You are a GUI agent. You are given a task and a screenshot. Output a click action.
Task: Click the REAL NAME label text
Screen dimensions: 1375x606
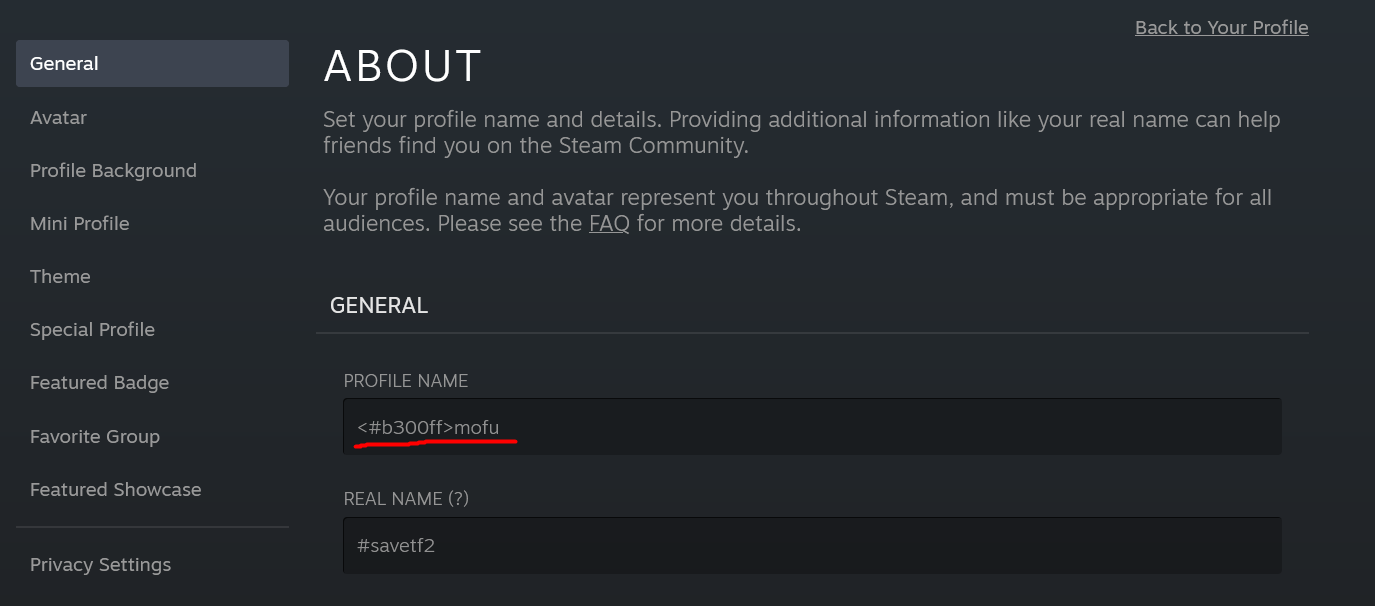coord(393,499)
